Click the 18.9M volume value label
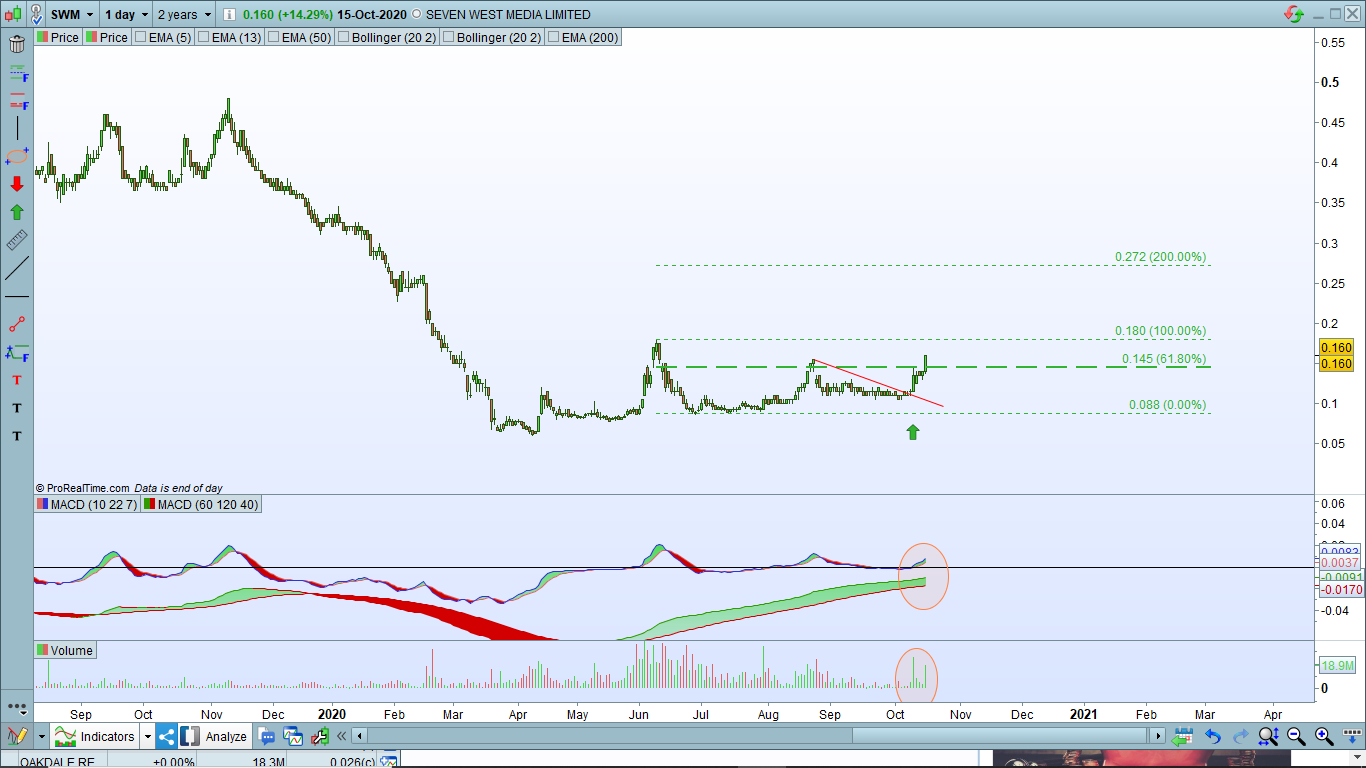 coord(1337,665)
